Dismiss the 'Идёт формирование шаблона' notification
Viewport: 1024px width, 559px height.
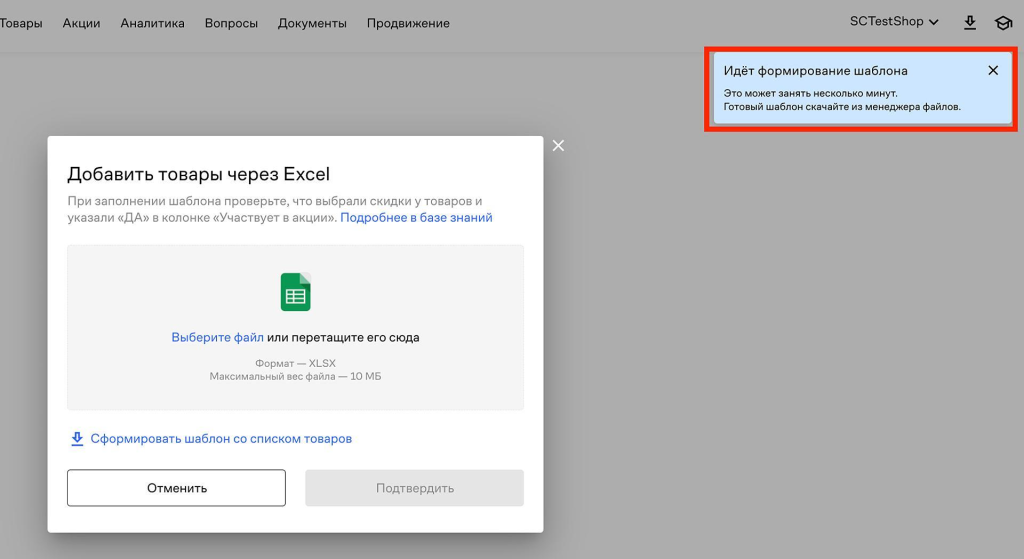point(993,71)
